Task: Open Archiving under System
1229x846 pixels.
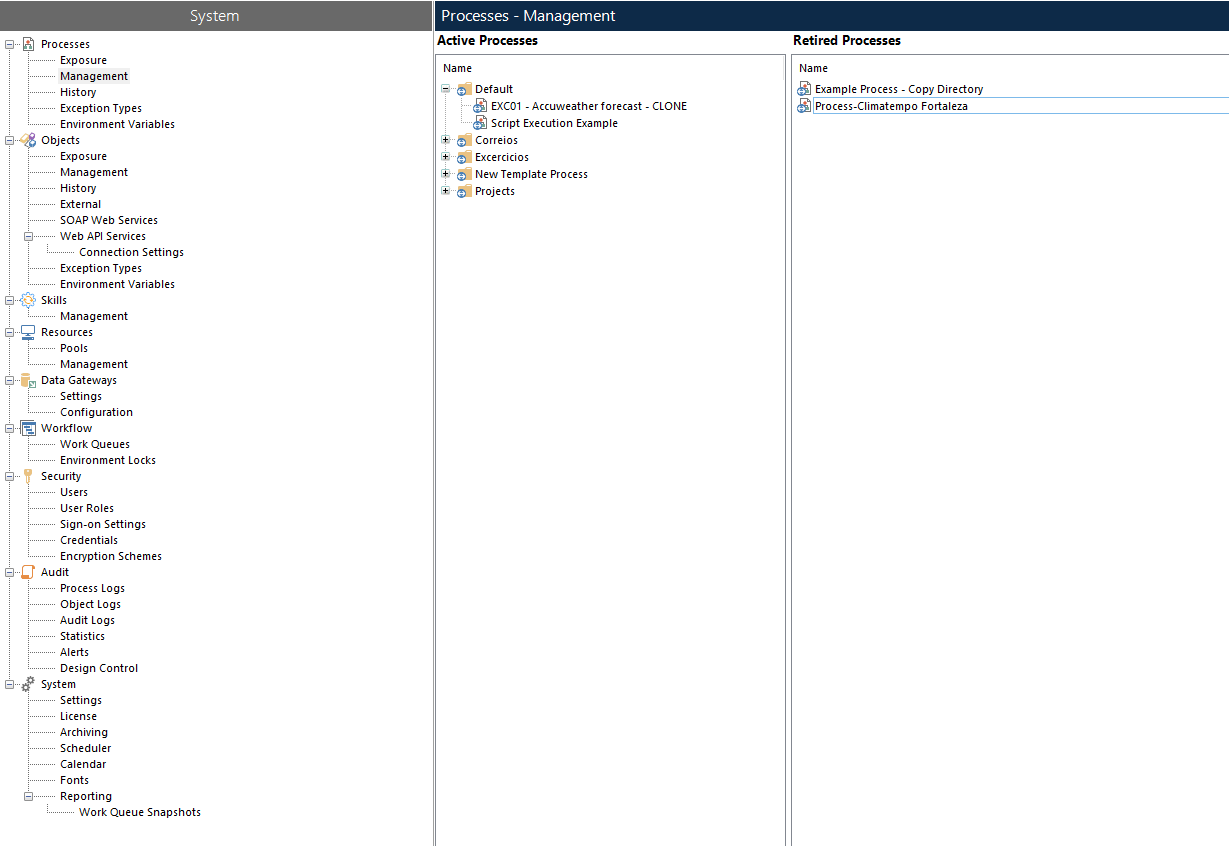Action: pyautogui.click(x=84, y=732)
